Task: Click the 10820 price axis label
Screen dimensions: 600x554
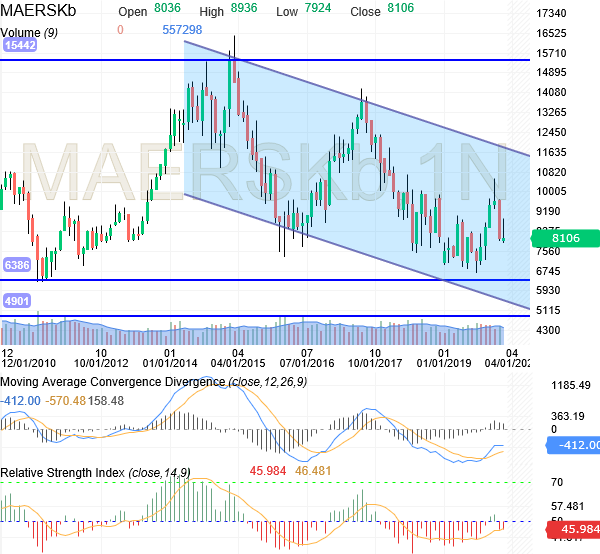Action: click(551, 172)
